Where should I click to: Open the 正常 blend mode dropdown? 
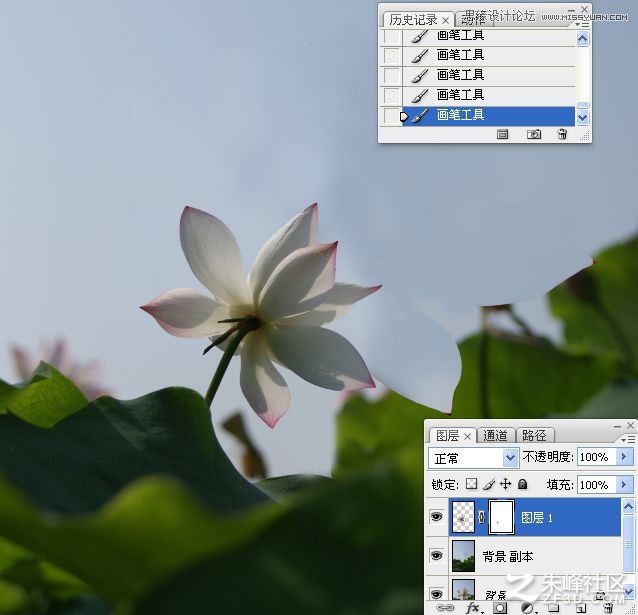[x=473, y=458]
